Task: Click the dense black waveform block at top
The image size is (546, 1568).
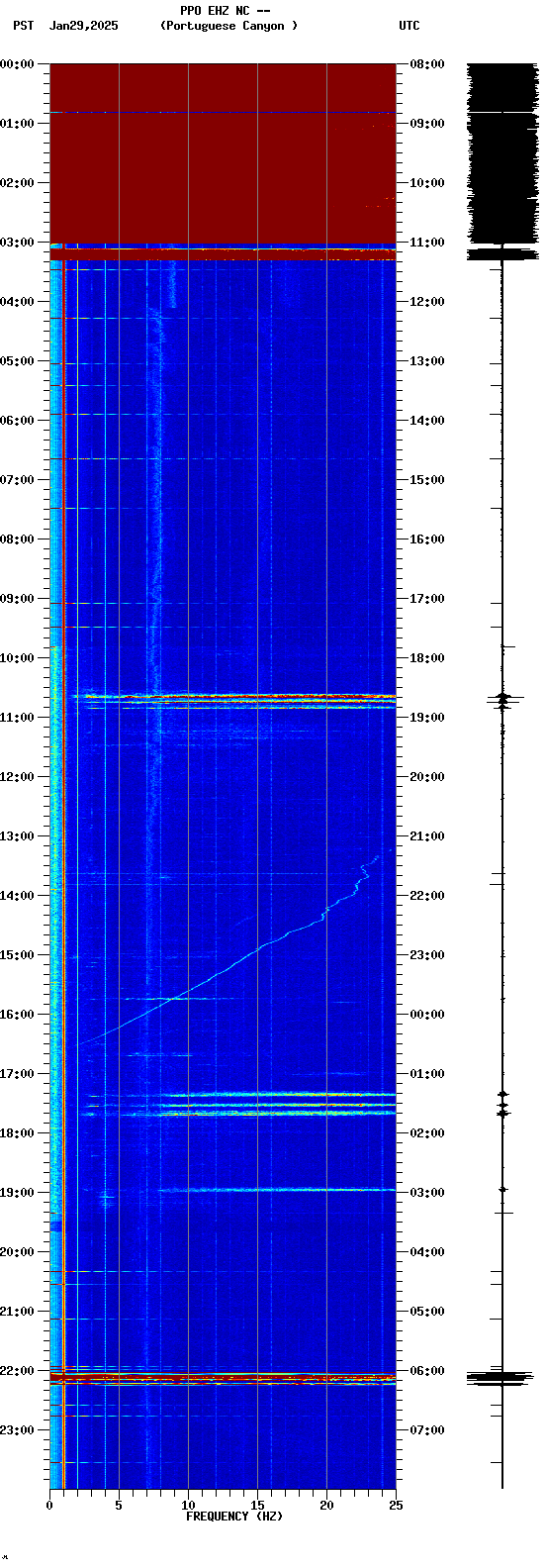Action: point(502,153)
